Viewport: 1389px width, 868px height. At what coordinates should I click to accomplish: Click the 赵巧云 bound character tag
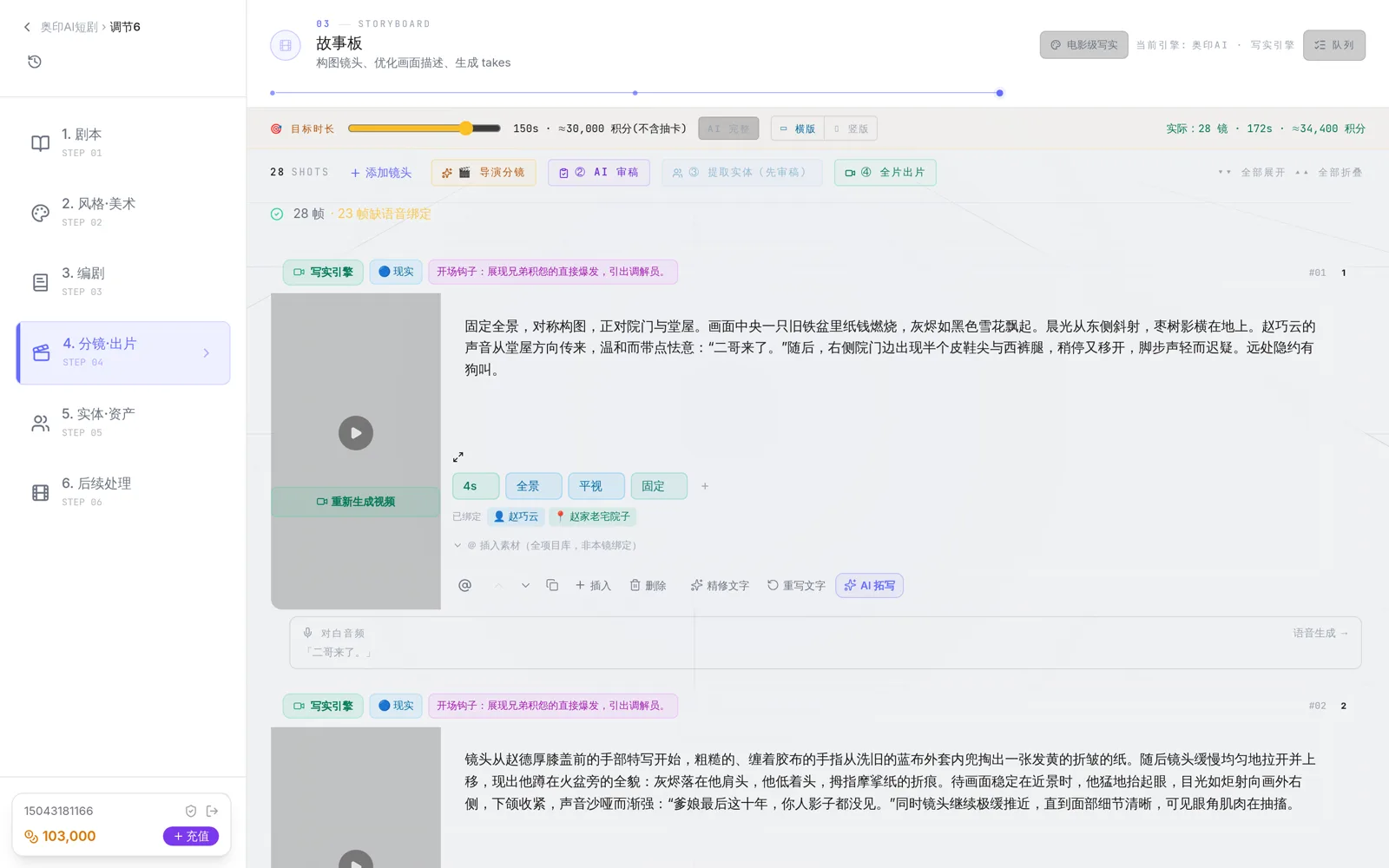coord(516,516)
